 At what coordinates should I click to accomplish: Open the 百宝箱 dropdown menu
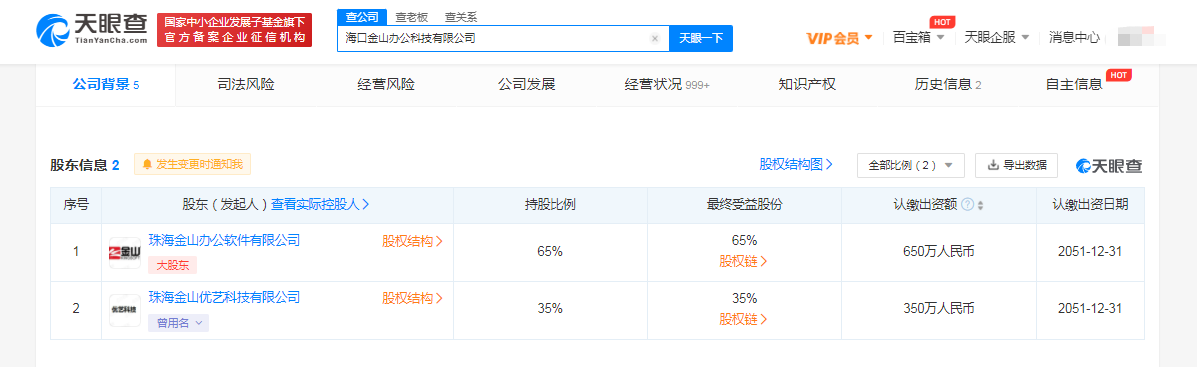click(918, 37)
